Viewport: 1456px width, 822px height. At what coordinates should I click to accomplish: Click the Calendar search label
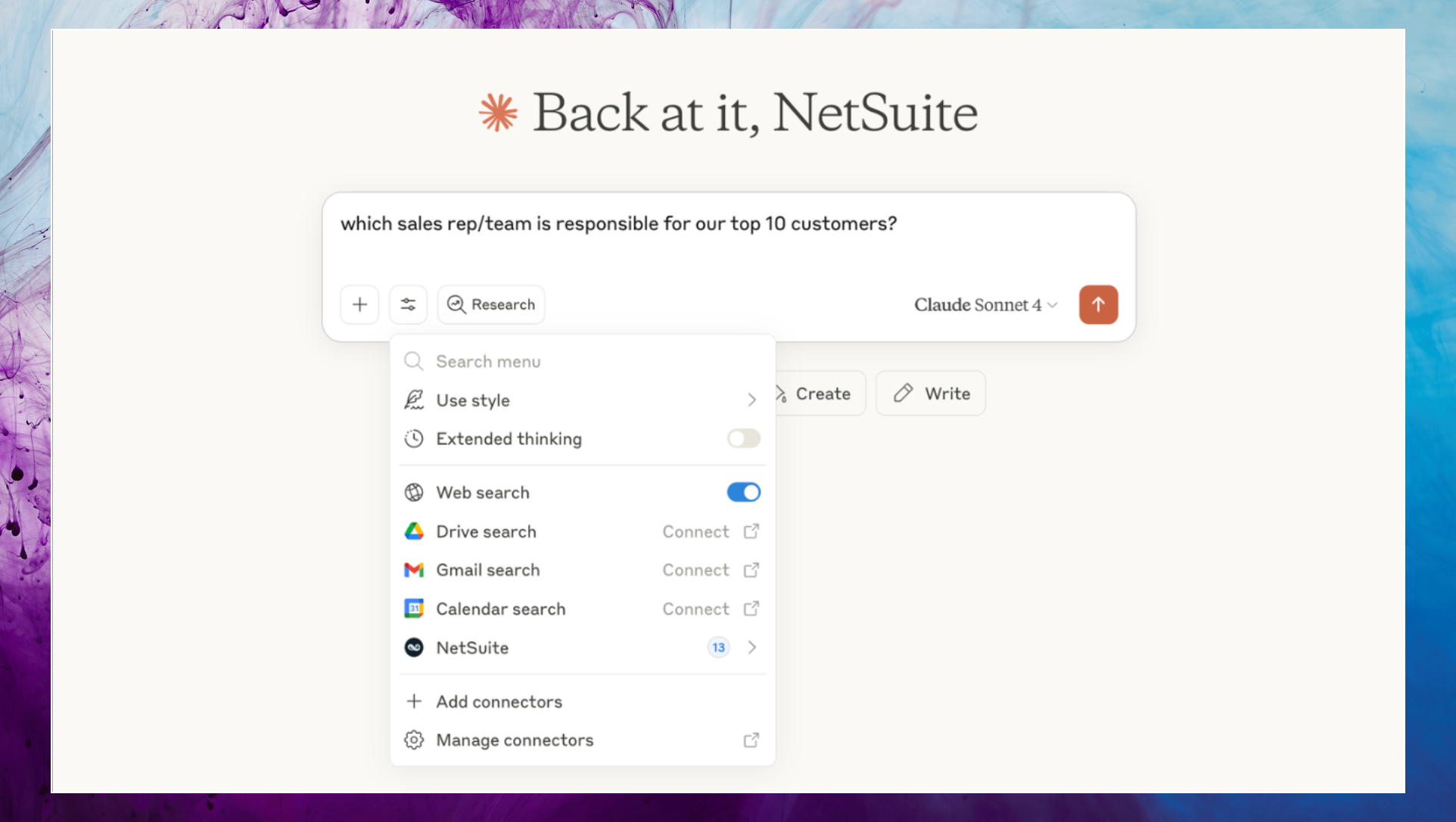500,609
